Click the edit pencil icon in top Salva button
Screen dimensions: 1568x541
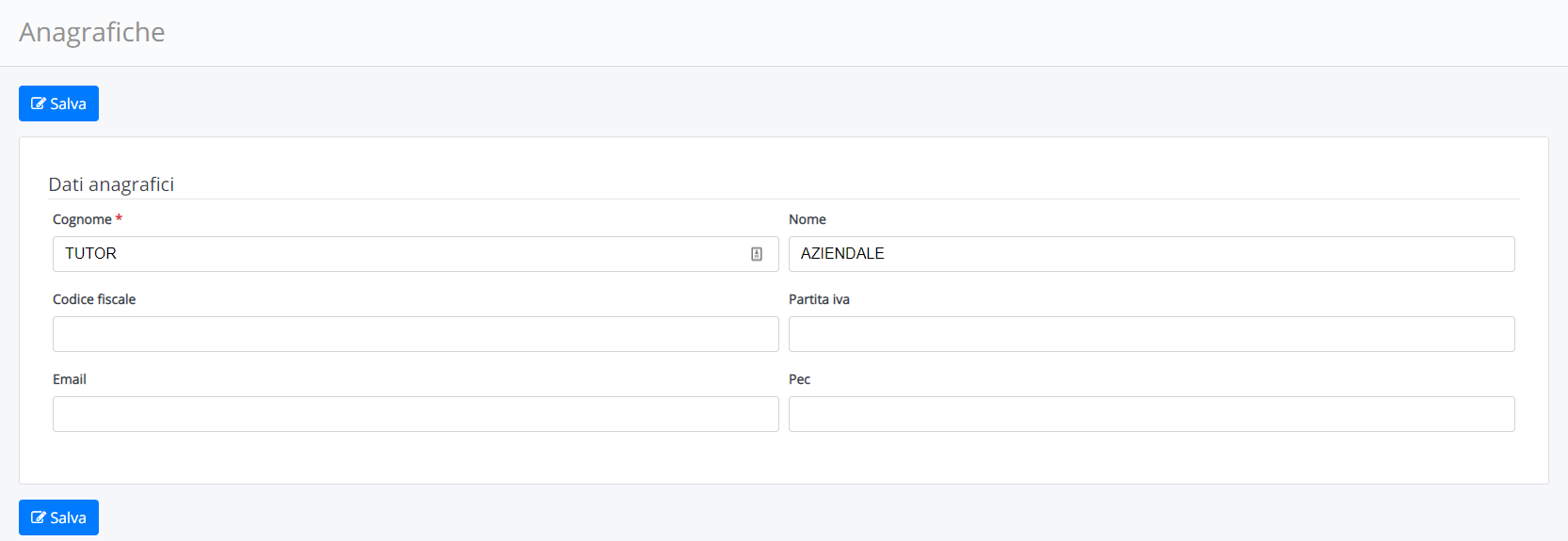pyautogui.click(x=39, y=103)
